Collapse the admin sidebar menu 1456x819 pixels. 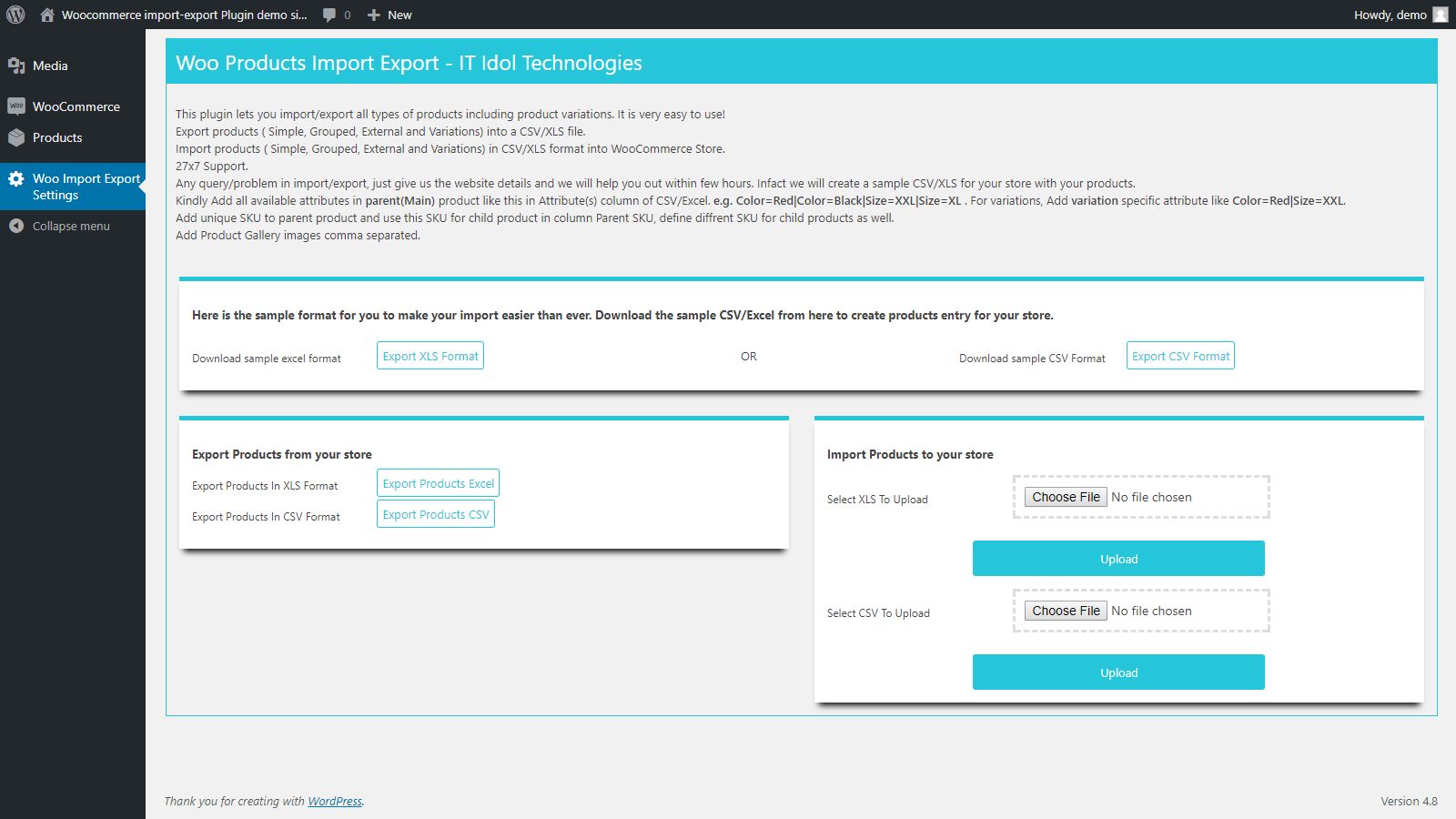73,226
